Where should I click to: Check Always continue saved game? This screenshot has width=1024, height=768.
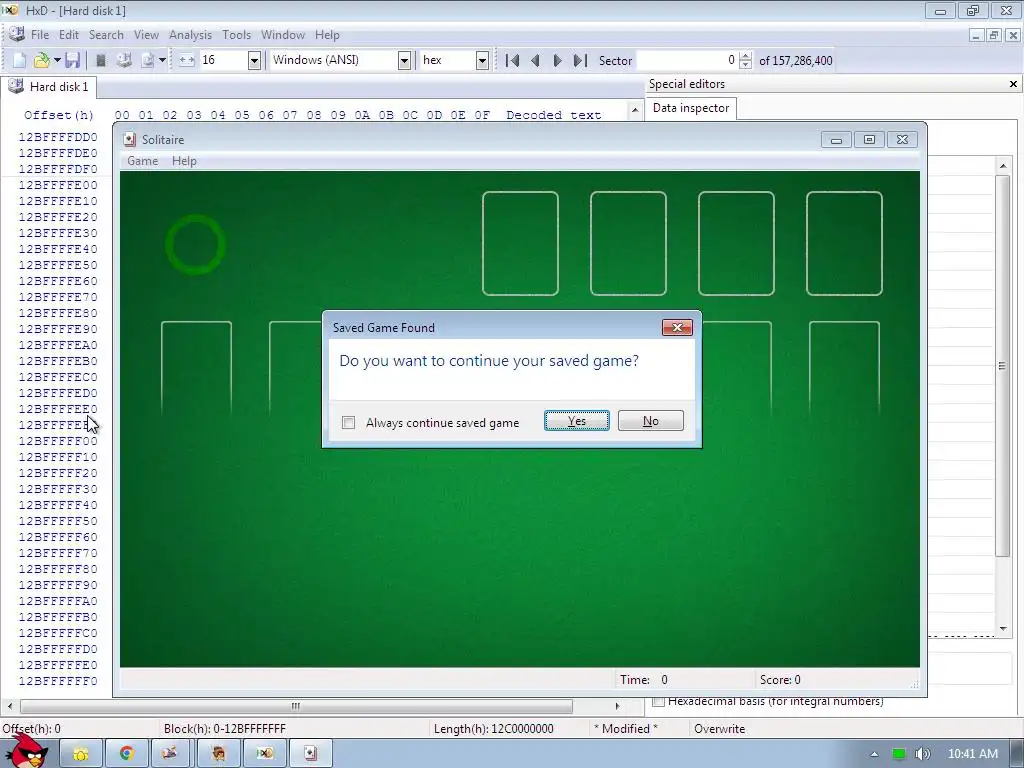pyautogui.click(x=349, y=423)
